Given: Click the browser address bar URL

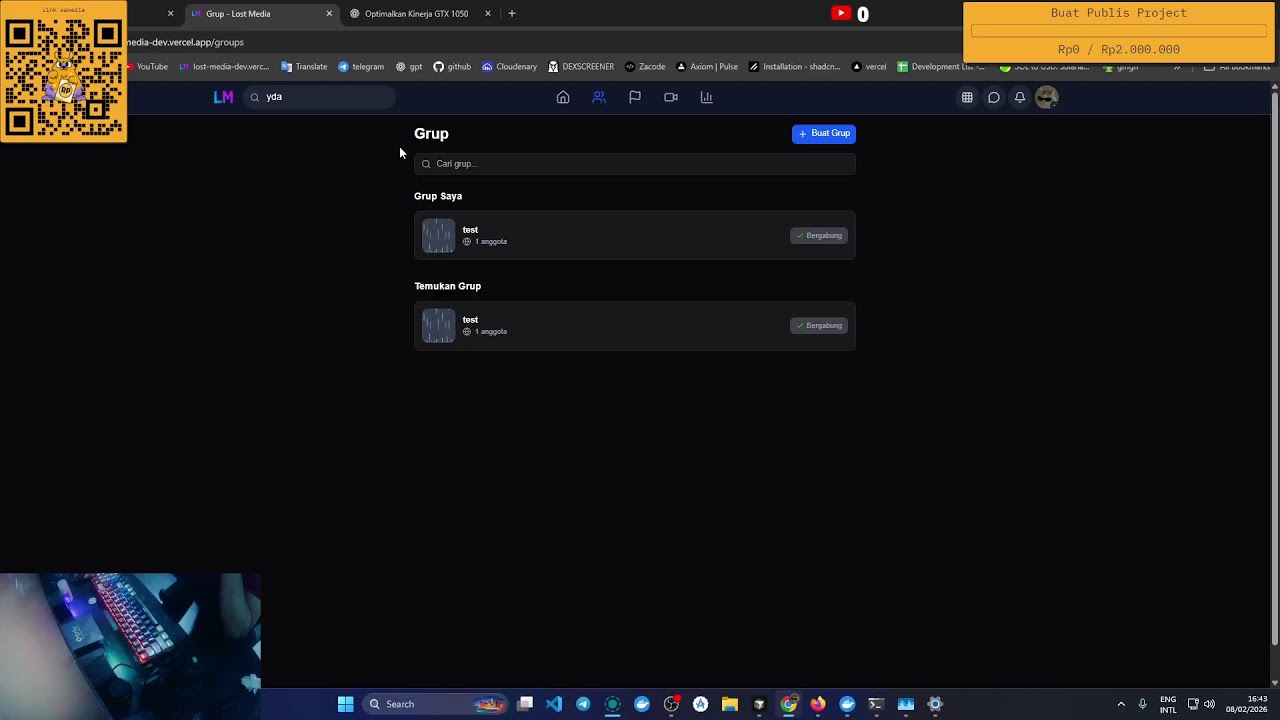Looking at the screenshot, I should (x=186, y=43).
